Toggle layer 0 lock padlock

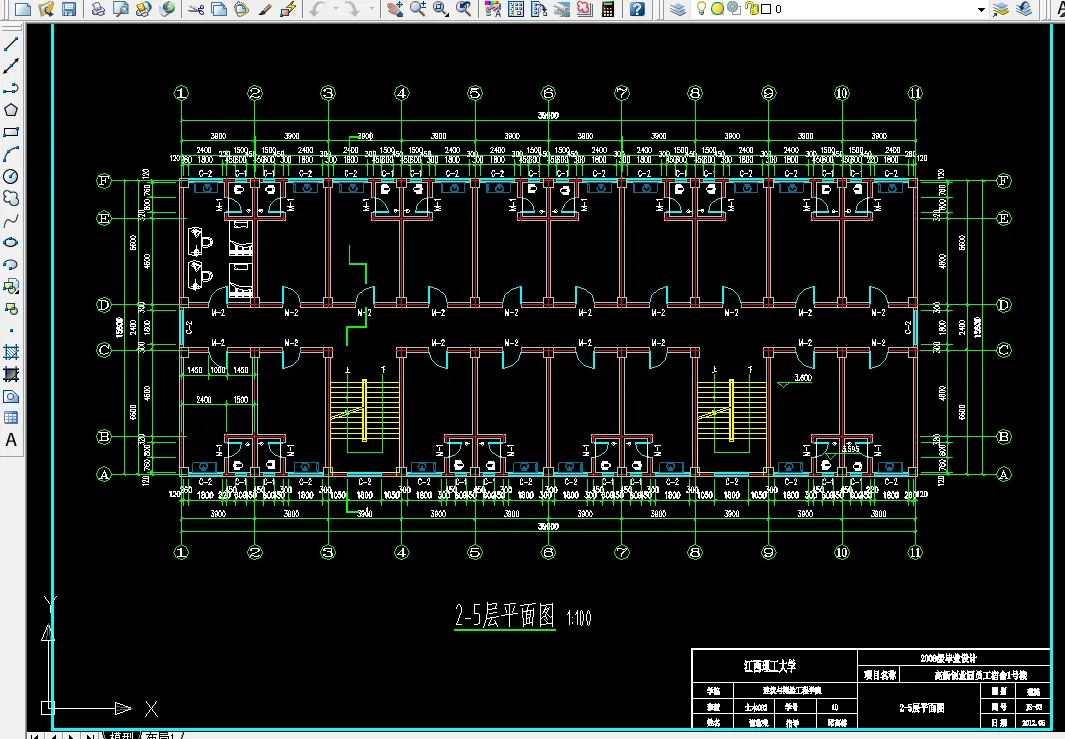point(751,9)
